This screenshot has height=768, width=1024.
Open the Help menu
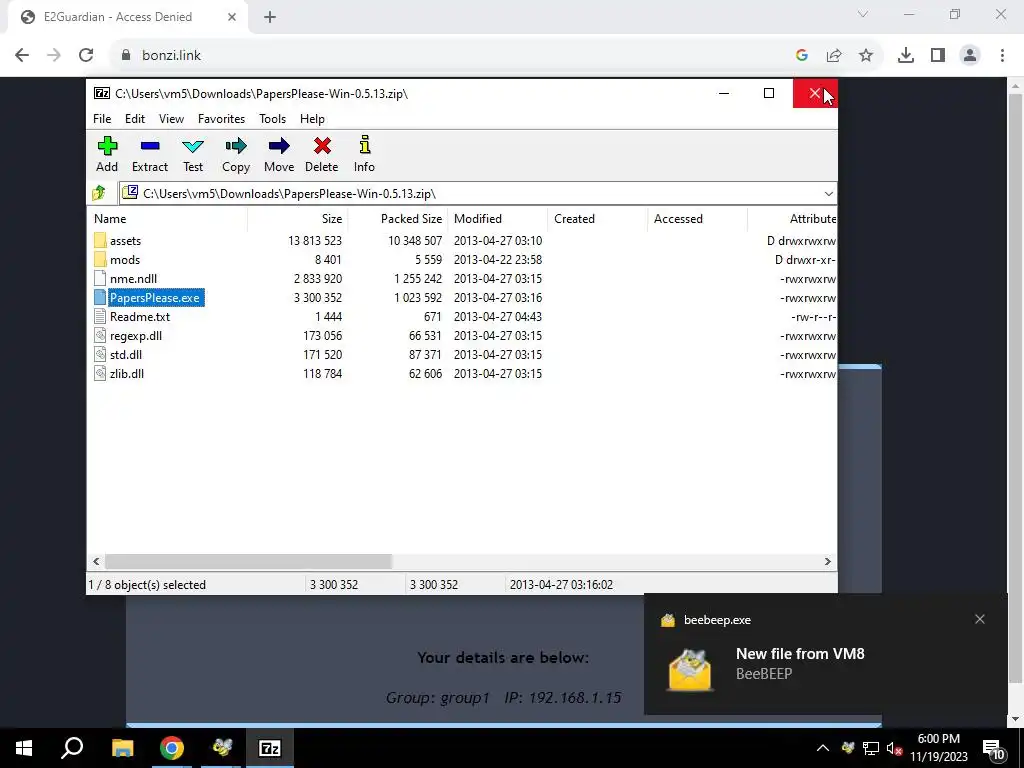tap(312, 119)
